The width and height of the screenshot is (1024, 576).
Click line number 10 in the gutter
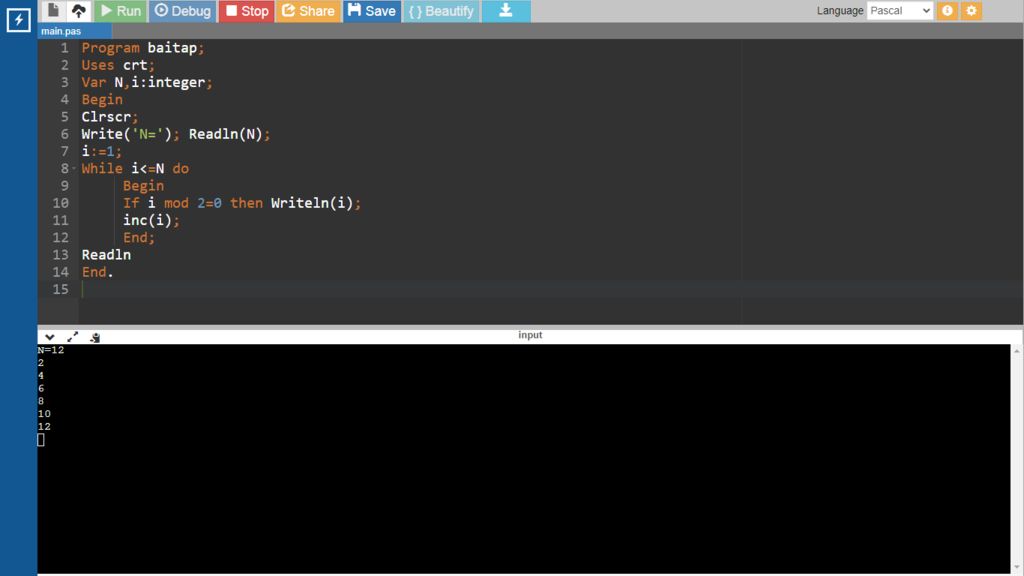coord(60,203)
